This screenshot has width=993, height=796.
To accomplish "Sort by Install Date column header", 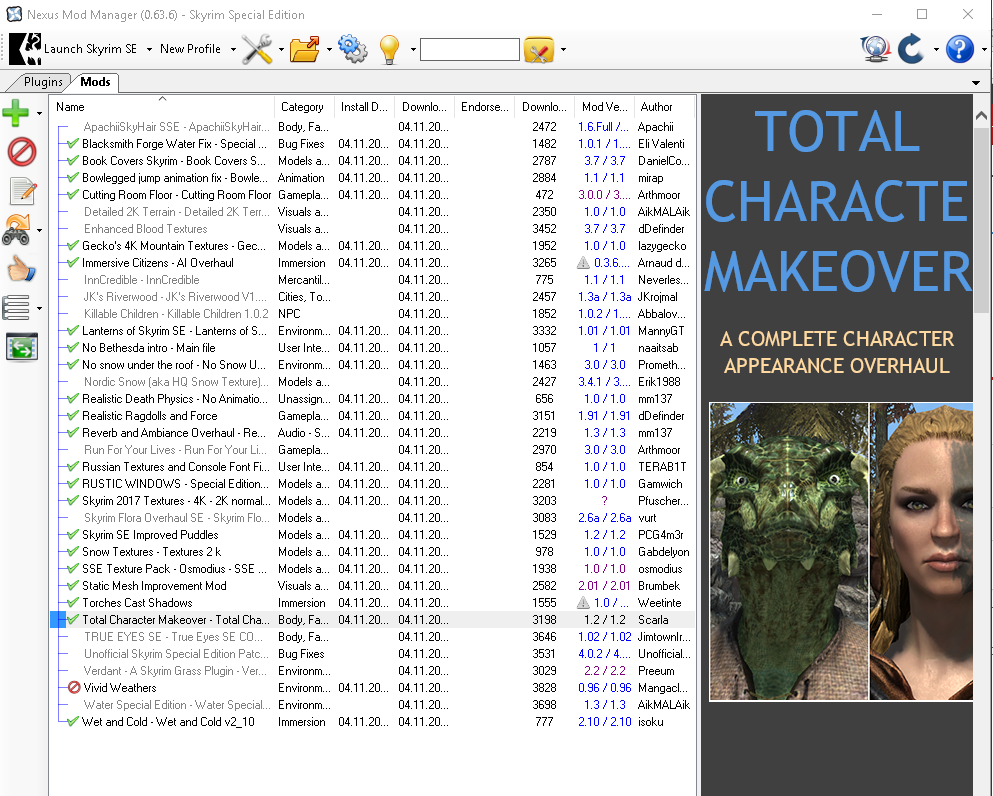I will coord(364,107).
